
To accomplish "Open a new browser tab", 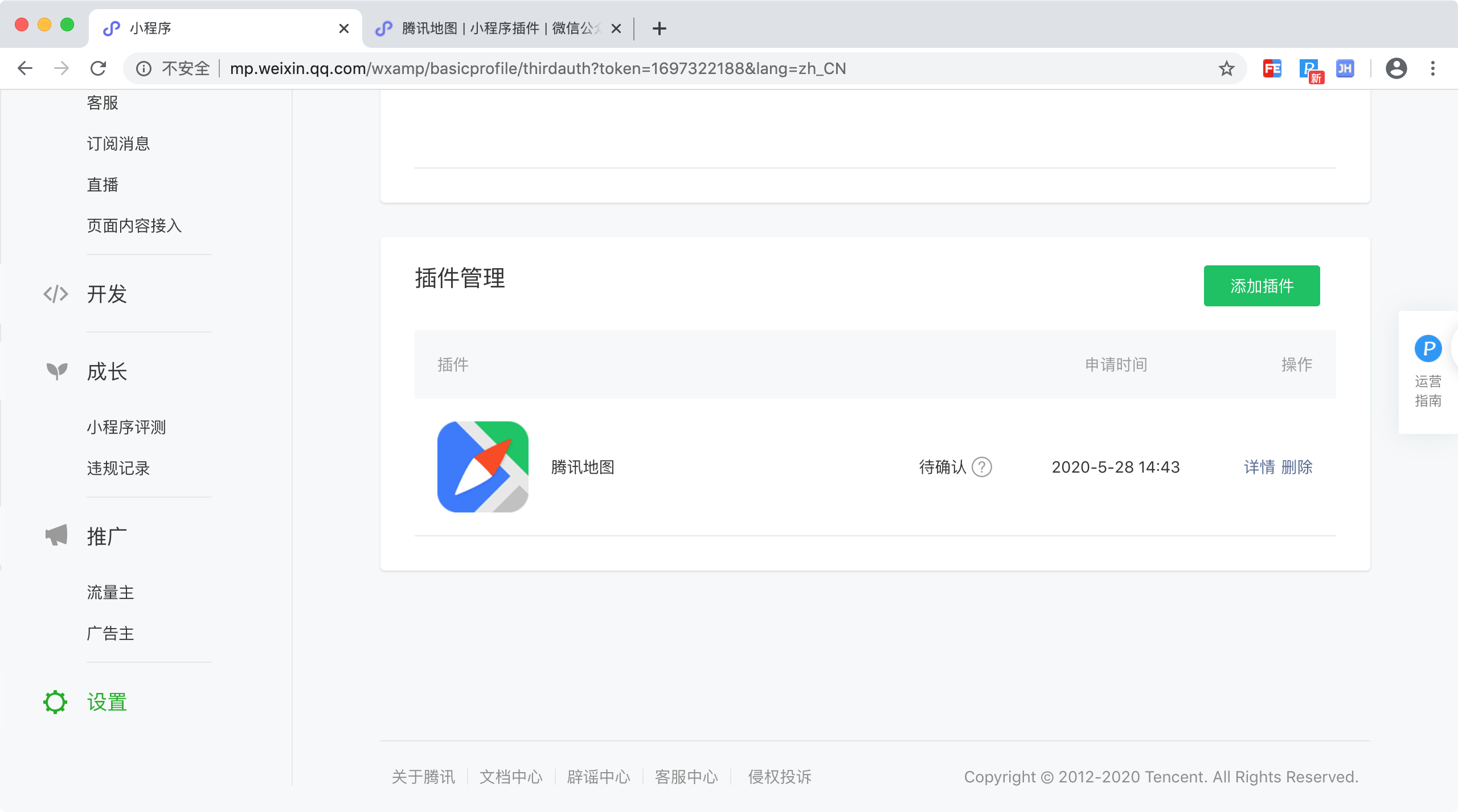I will tap(659, 28).
